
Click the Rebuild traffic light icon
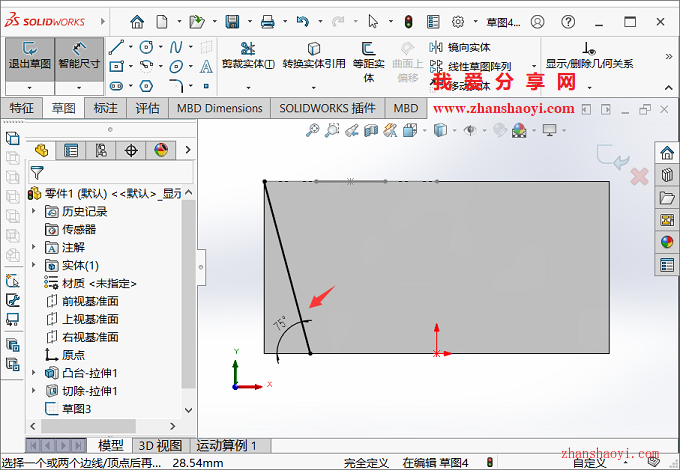point(408,21)
